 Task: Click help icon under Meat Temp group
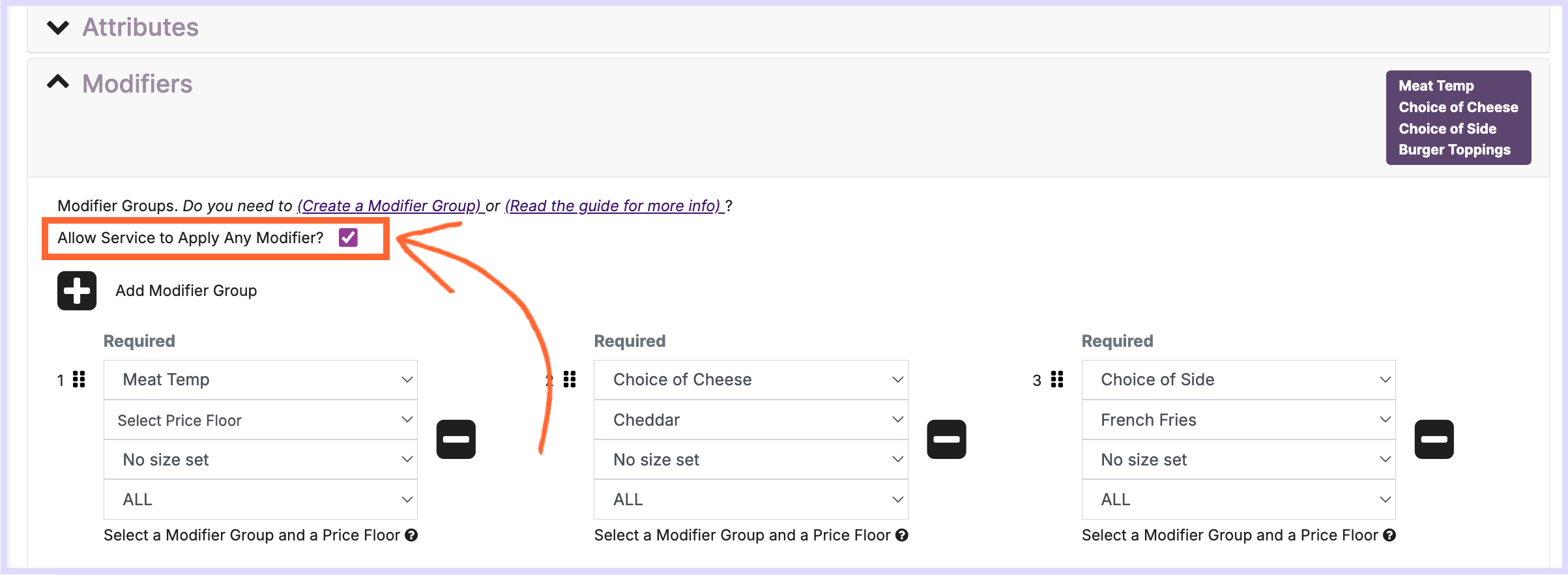point(411,535)
